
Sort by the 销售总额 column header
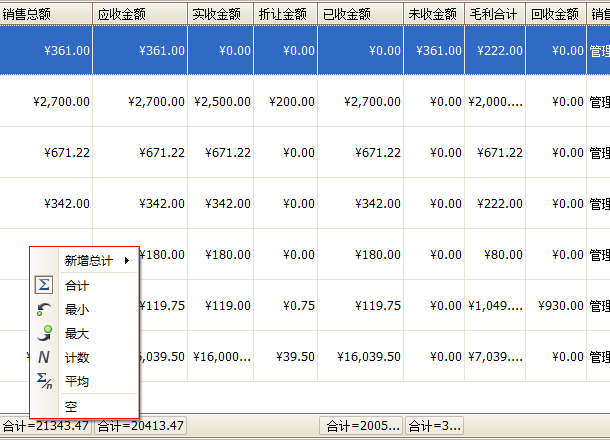click(x=46, y=14)
